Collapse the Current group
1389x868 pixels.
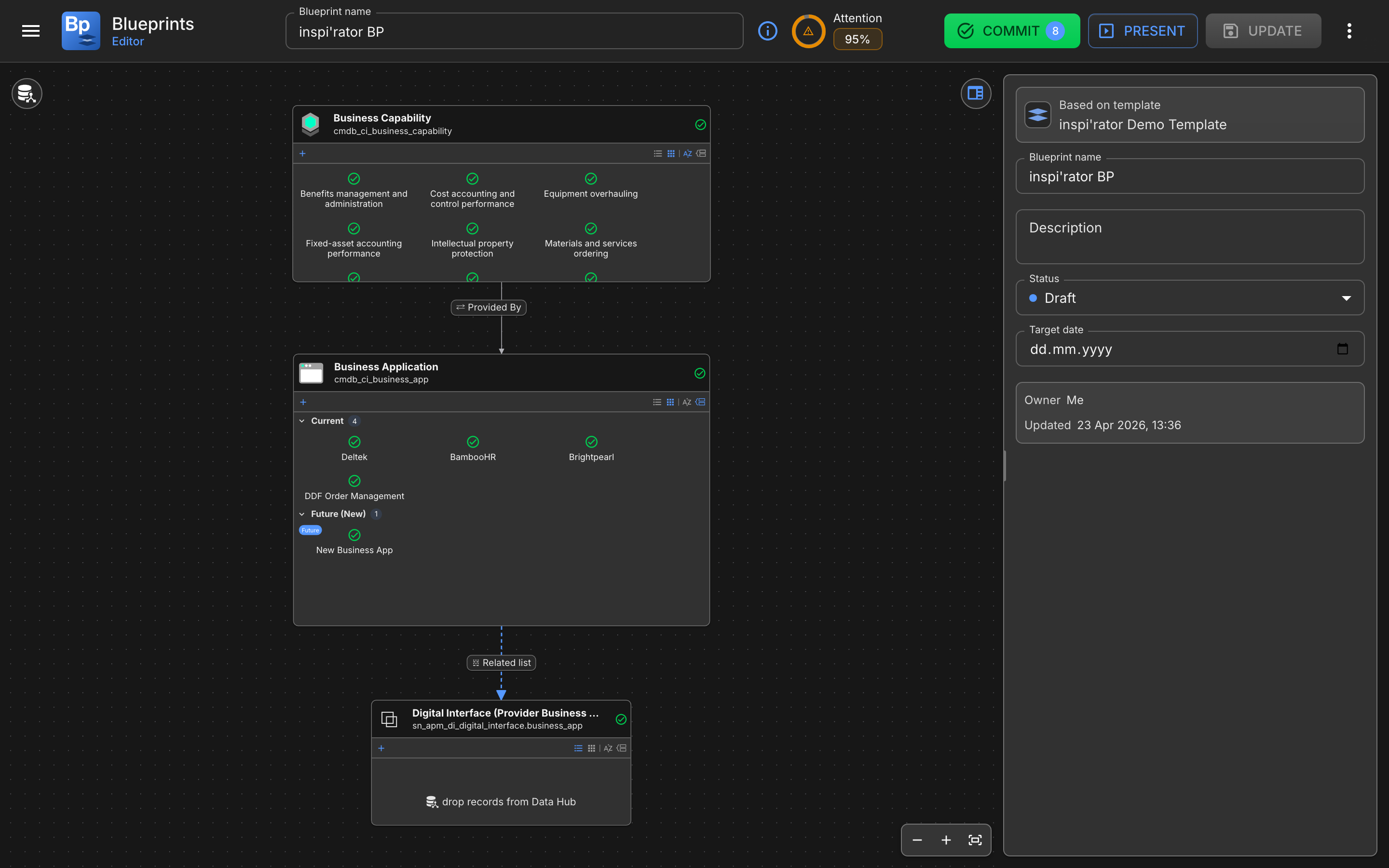click(x=302, y=421)
